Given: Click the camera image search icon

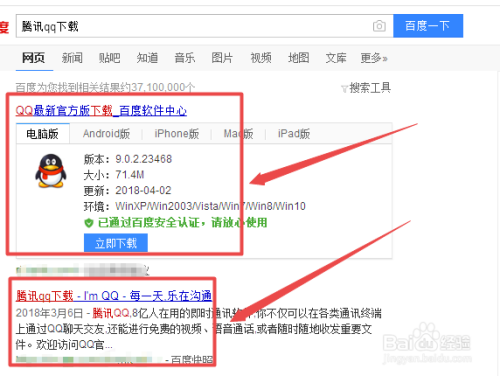Looking at the screenshot, I should (x=379, y=26).
